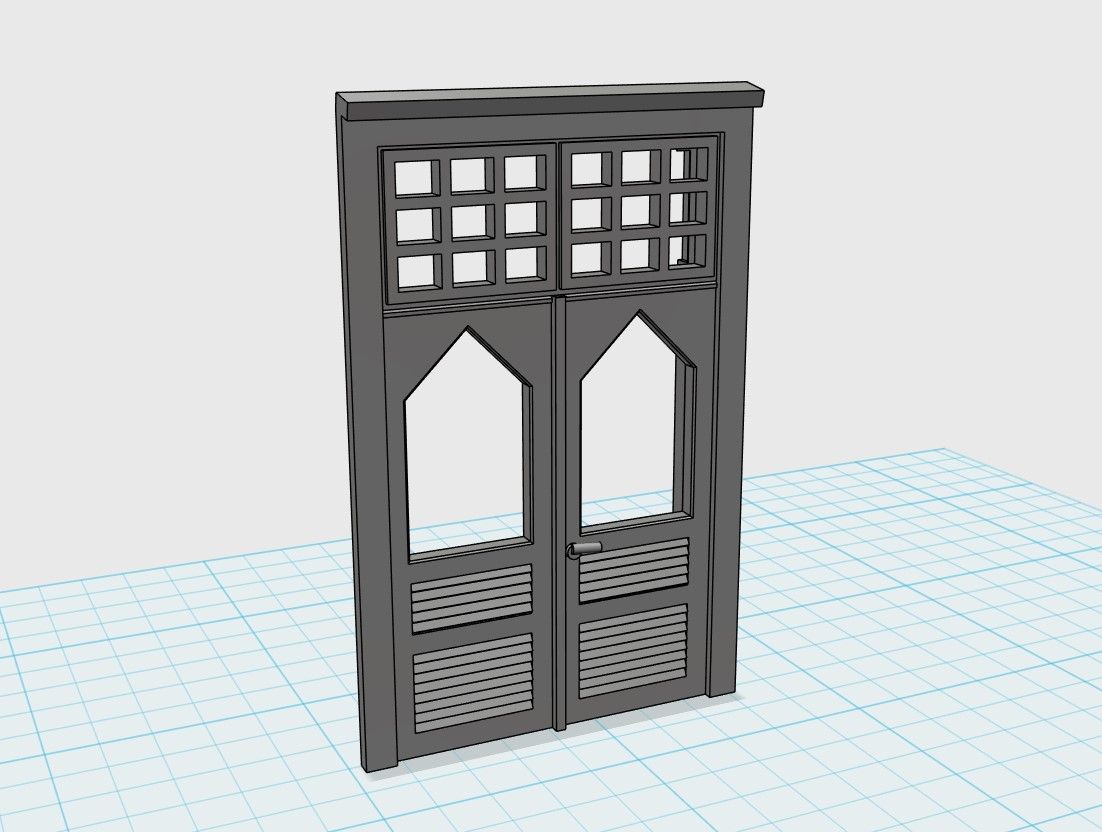1102x832 pixels.
Task: Select the left nine-pane transom window grid
Action: pos(469,222)
